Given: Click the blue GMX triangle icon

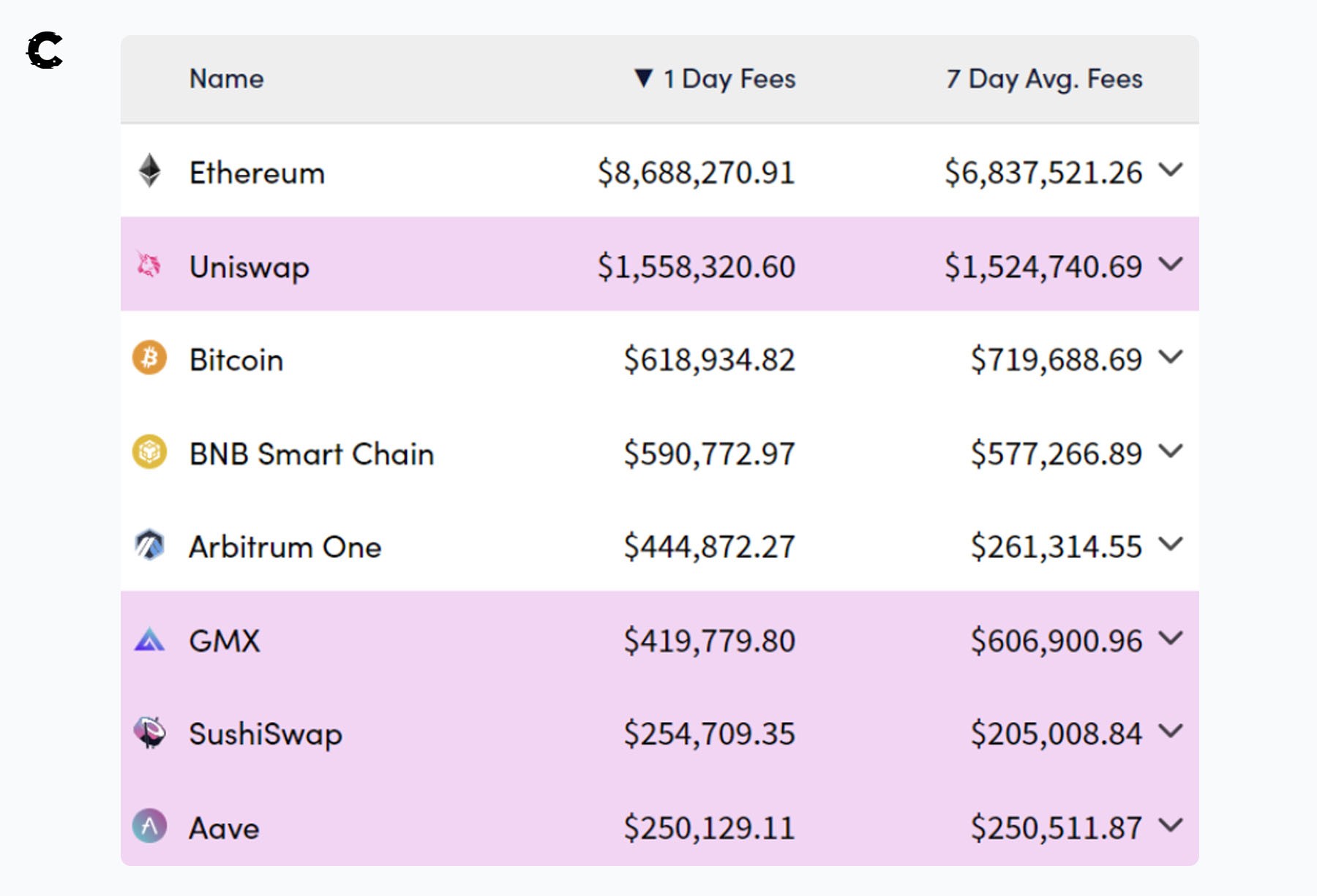Looking at the screenshot, I should coord(149,640).
